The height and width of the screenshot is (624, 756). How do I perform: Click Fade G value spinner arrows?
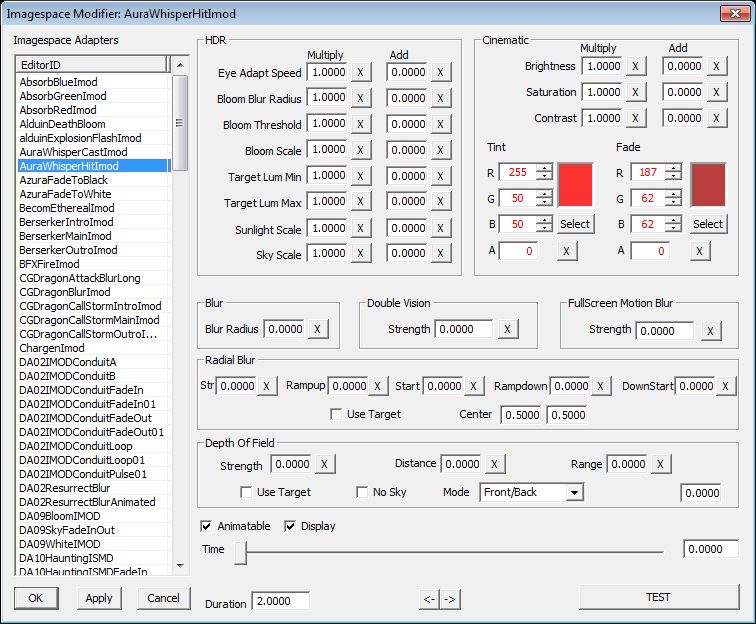(674, 198)
